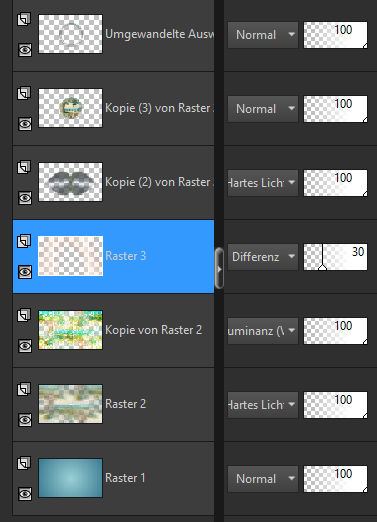Viewport: 377px width, 522px height.
Task: Click layer type icon of Umgewandelte Auswahl layer
Action: [24, 19]
